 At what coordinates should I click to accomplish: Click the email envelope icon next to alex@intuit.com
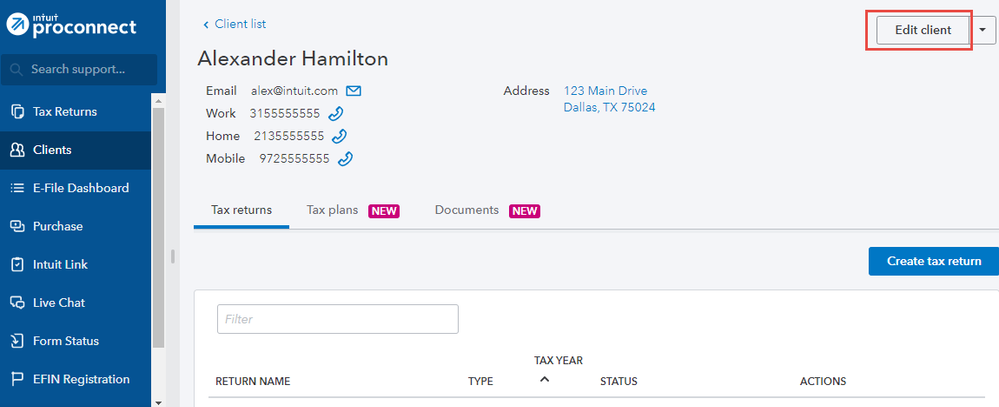353,91
